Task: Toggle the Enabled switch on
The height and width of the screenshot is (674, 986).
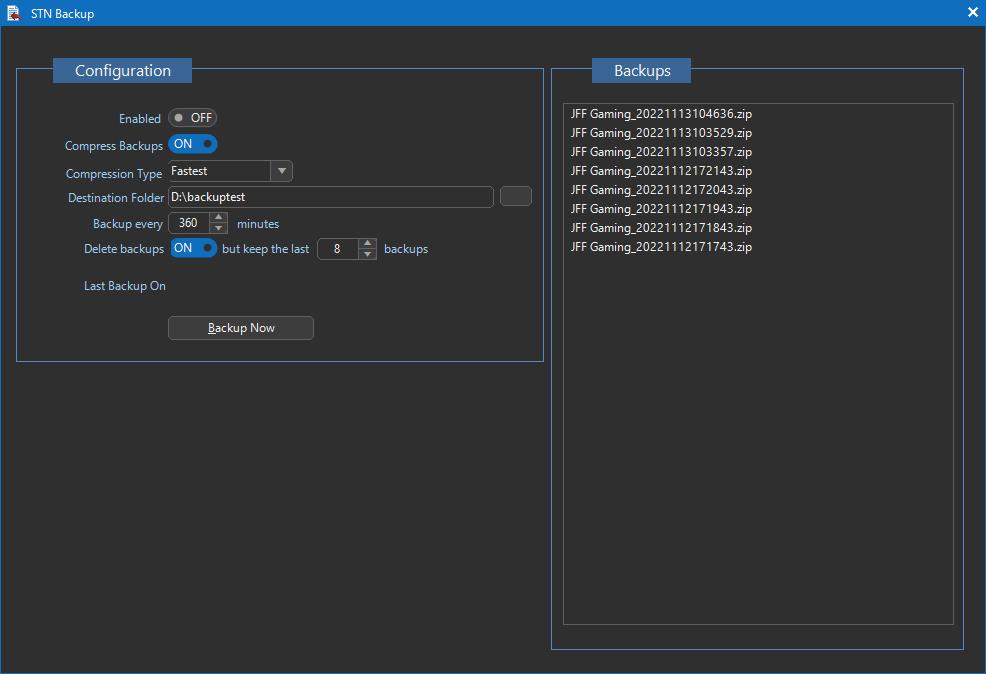Action: coord(192,118)
